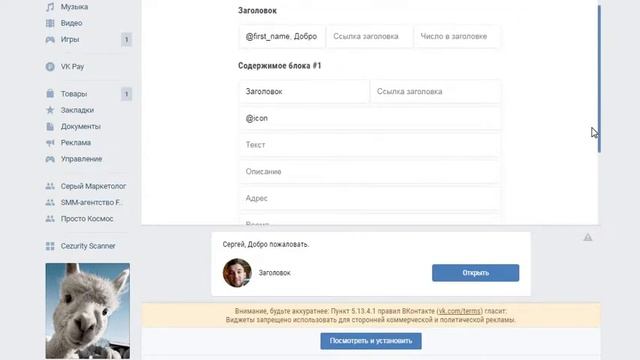Viewport: 640px width, 360px height.
Task: Click the VK Pay icon
Action: pos(50,67)
